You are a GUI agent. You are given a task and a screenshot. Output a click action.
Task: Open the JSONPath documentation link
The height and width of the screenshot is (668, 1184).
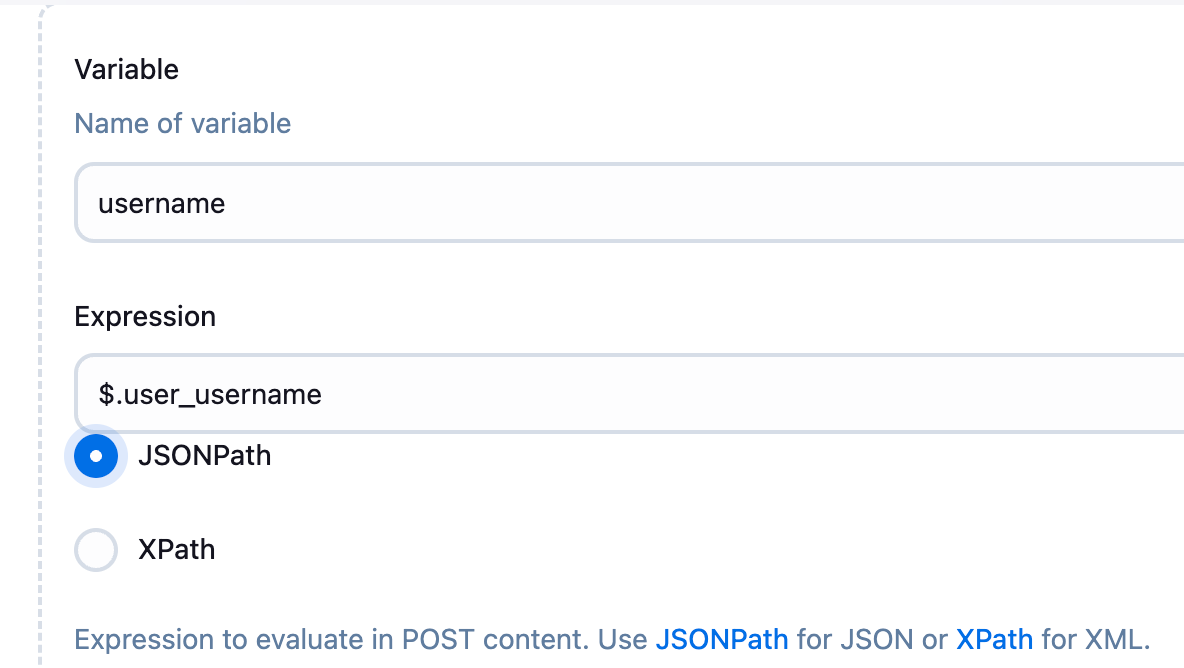pyautogui.click(x=721, y=639)
